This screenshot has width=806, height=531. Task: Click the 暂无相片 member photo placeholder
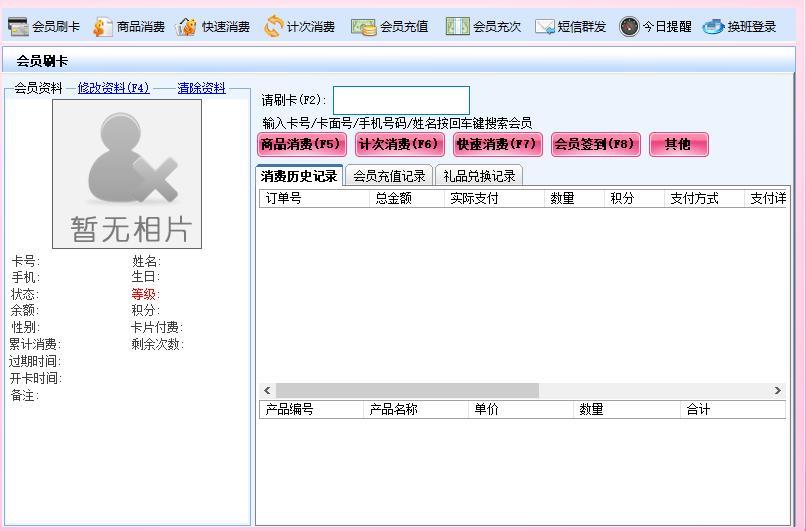click(x=127, y=174)
